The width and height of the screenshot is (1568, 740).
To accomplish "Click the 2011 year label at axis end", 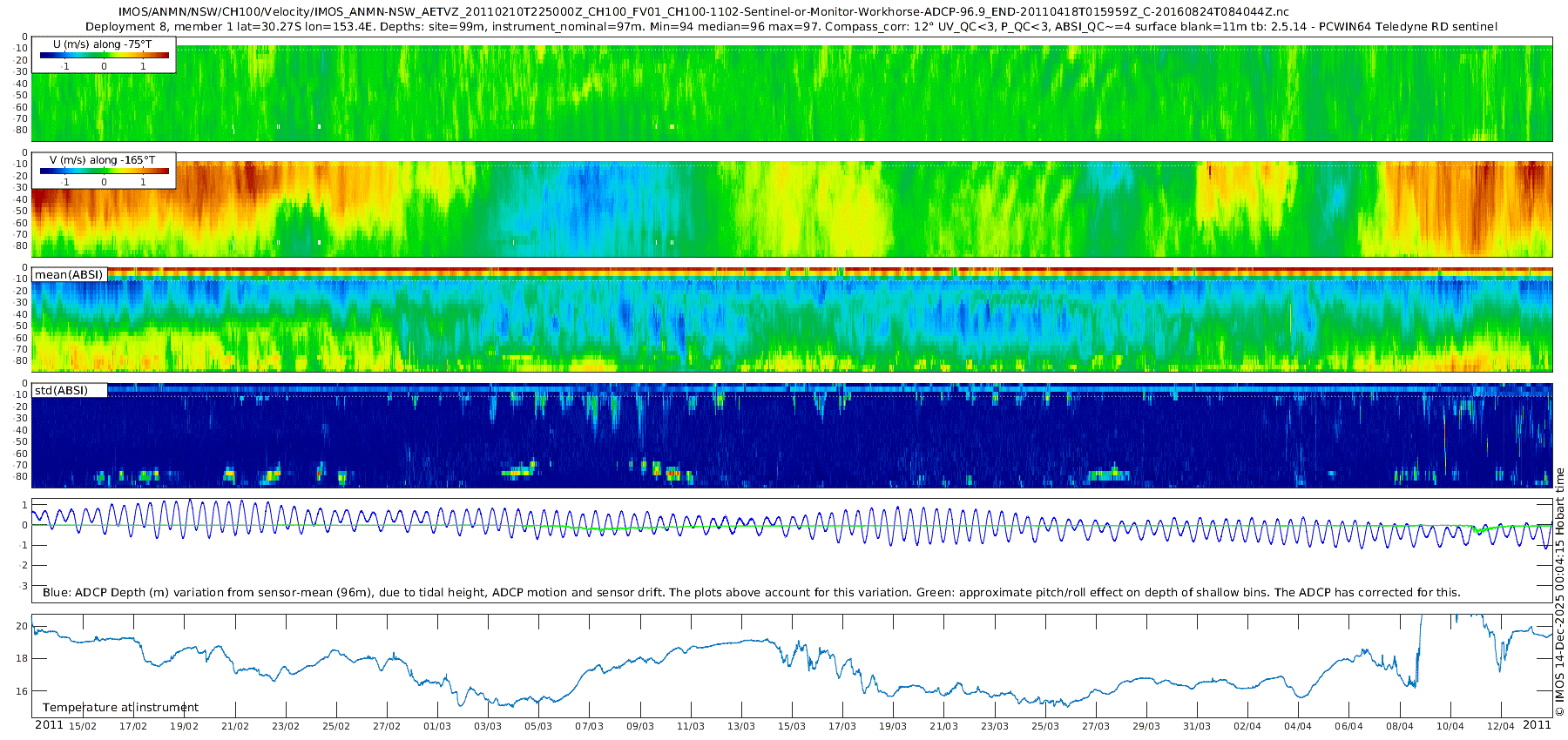I will 1537,725.
